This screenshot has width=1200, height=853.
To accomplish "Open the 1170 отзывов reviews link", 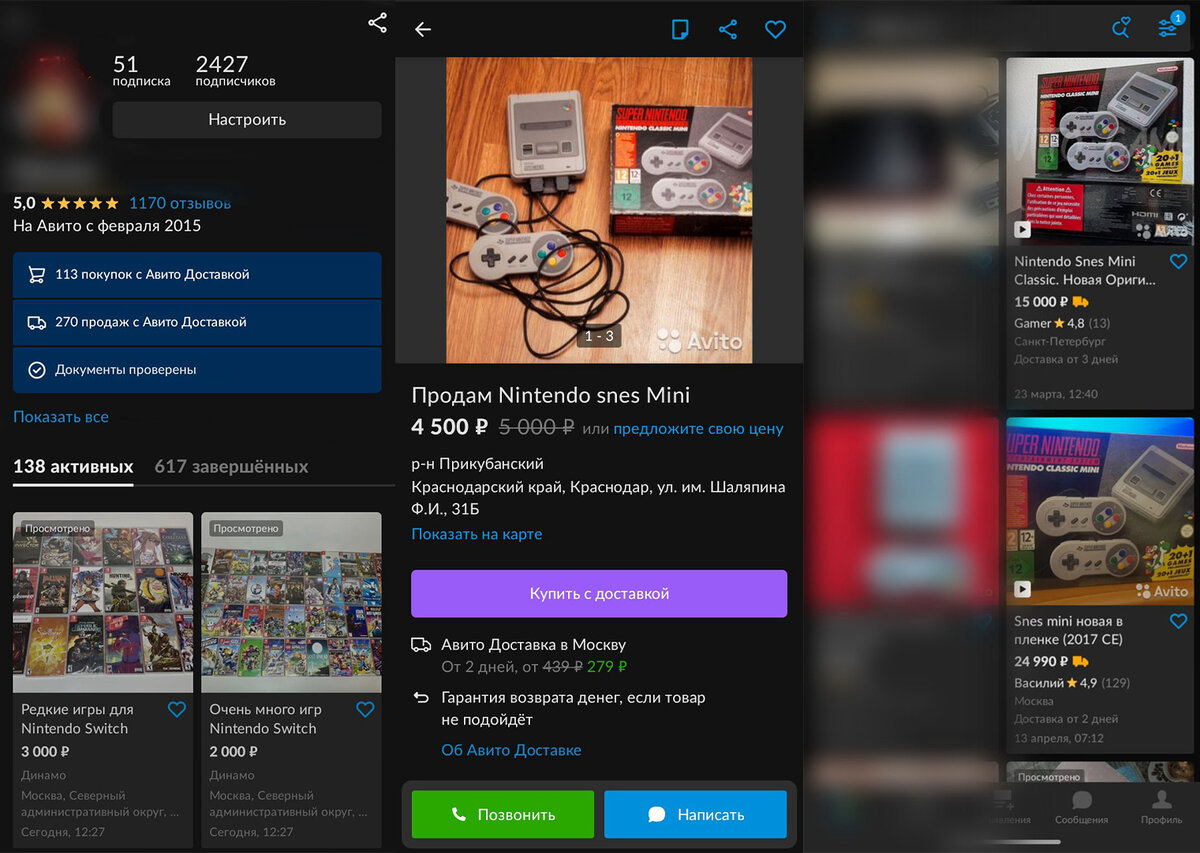I will 180,203.
